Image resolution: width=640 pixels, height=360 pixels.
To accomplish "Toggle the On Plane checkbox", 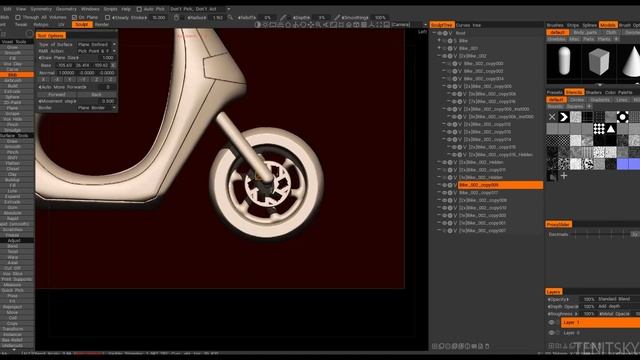I will point(74,18).
